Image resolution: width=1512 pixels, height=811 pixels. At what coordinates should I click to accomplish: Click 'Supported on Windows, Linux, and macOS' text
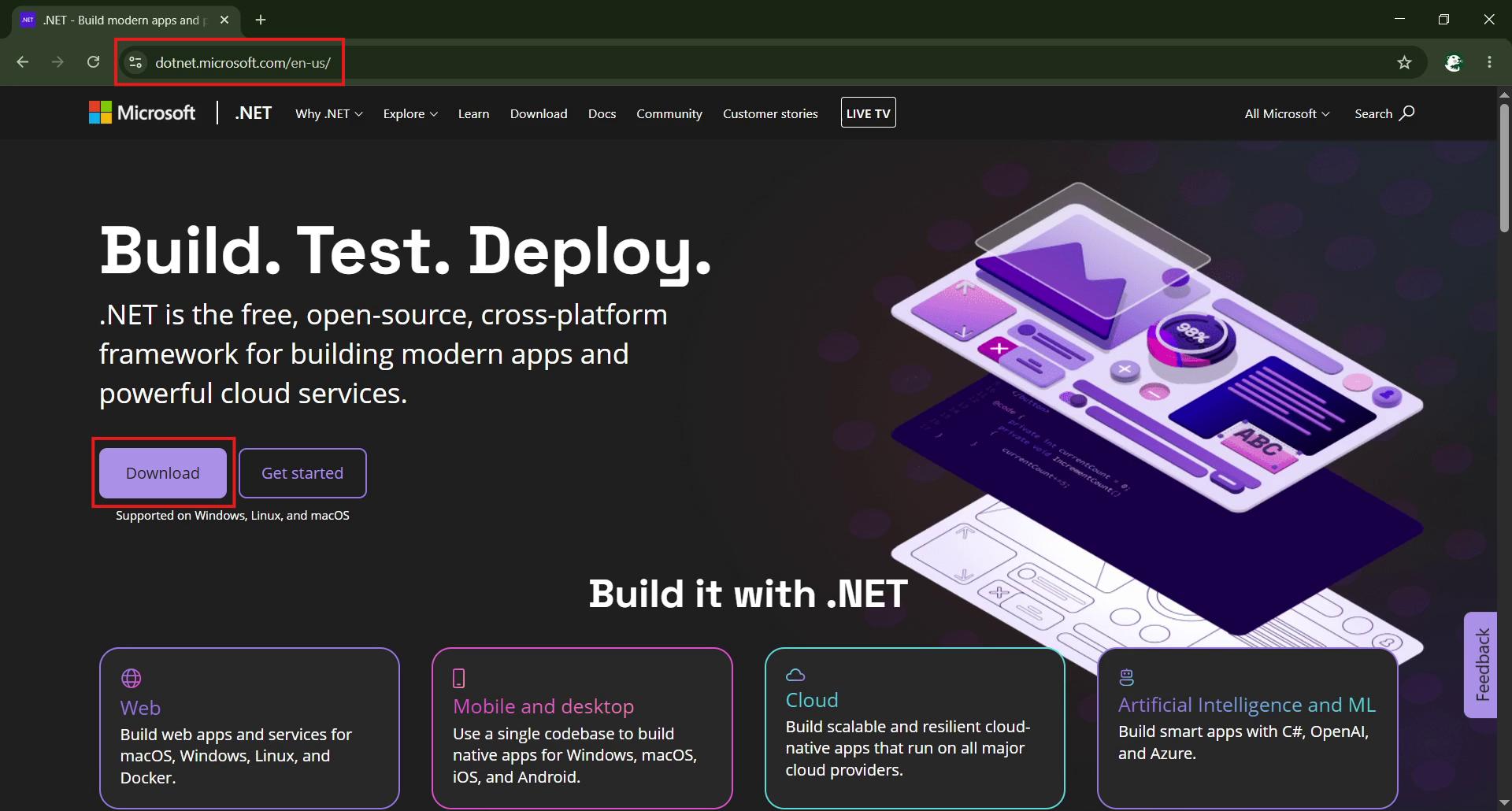232,516
